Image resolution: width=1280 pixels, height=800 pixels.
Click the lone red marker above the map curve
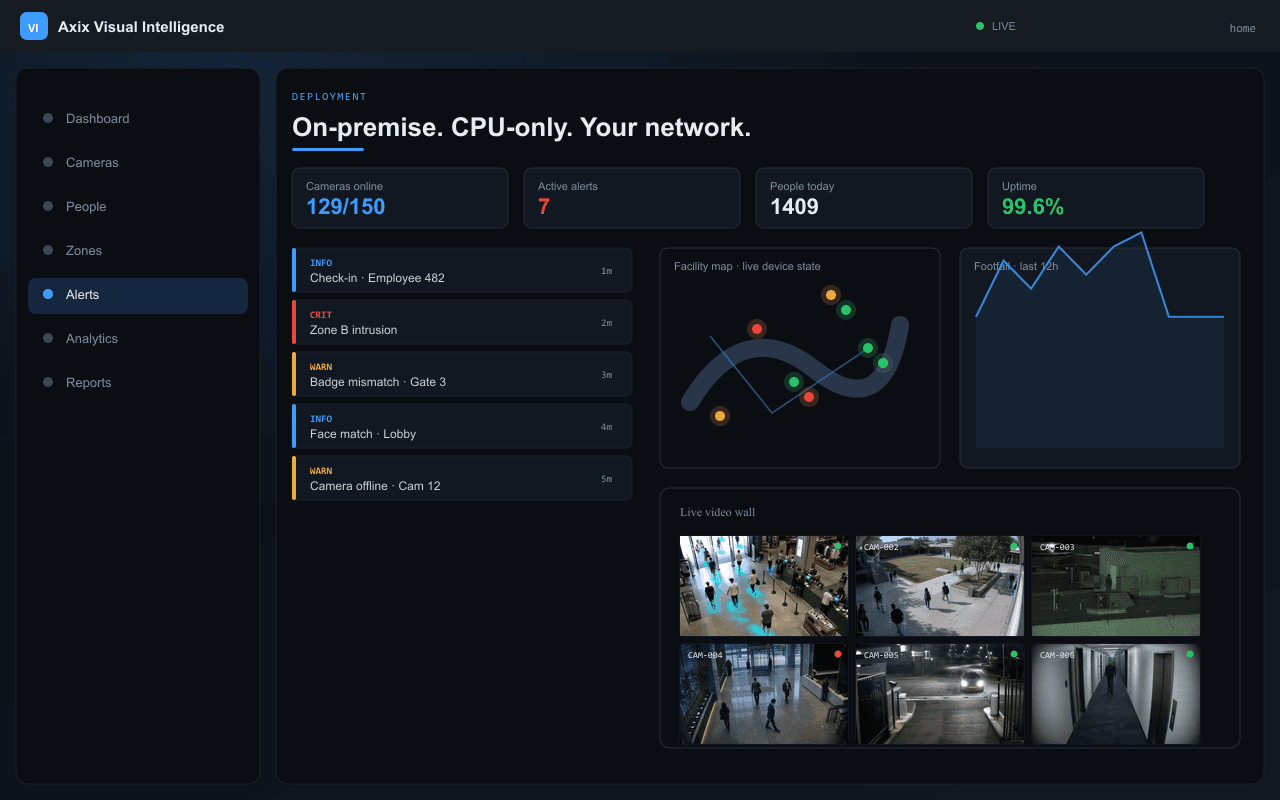[x=757, y=329]
